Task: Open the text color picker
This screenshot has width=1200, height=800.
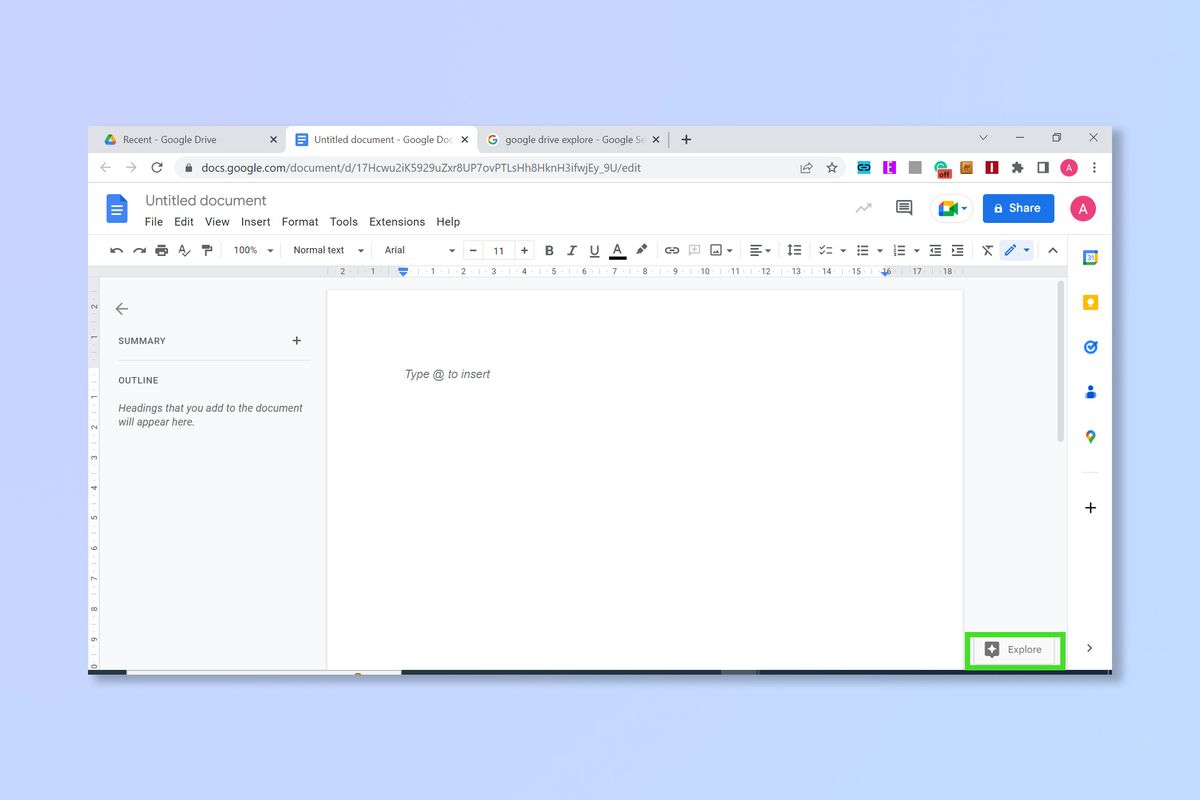Action: [x=617, y=250]
